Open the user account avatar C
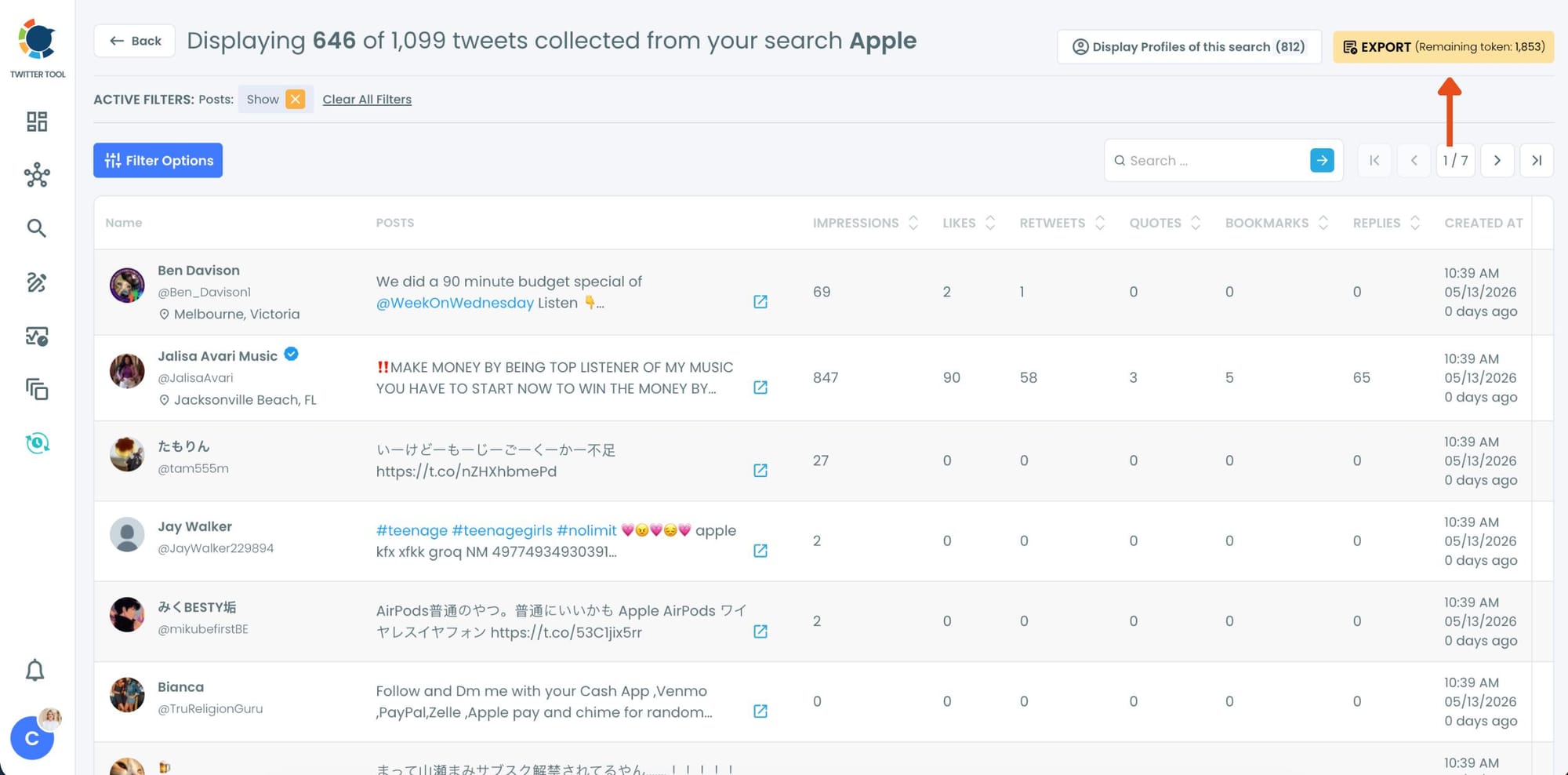1568x775 pixels. (x=32, y=738)
